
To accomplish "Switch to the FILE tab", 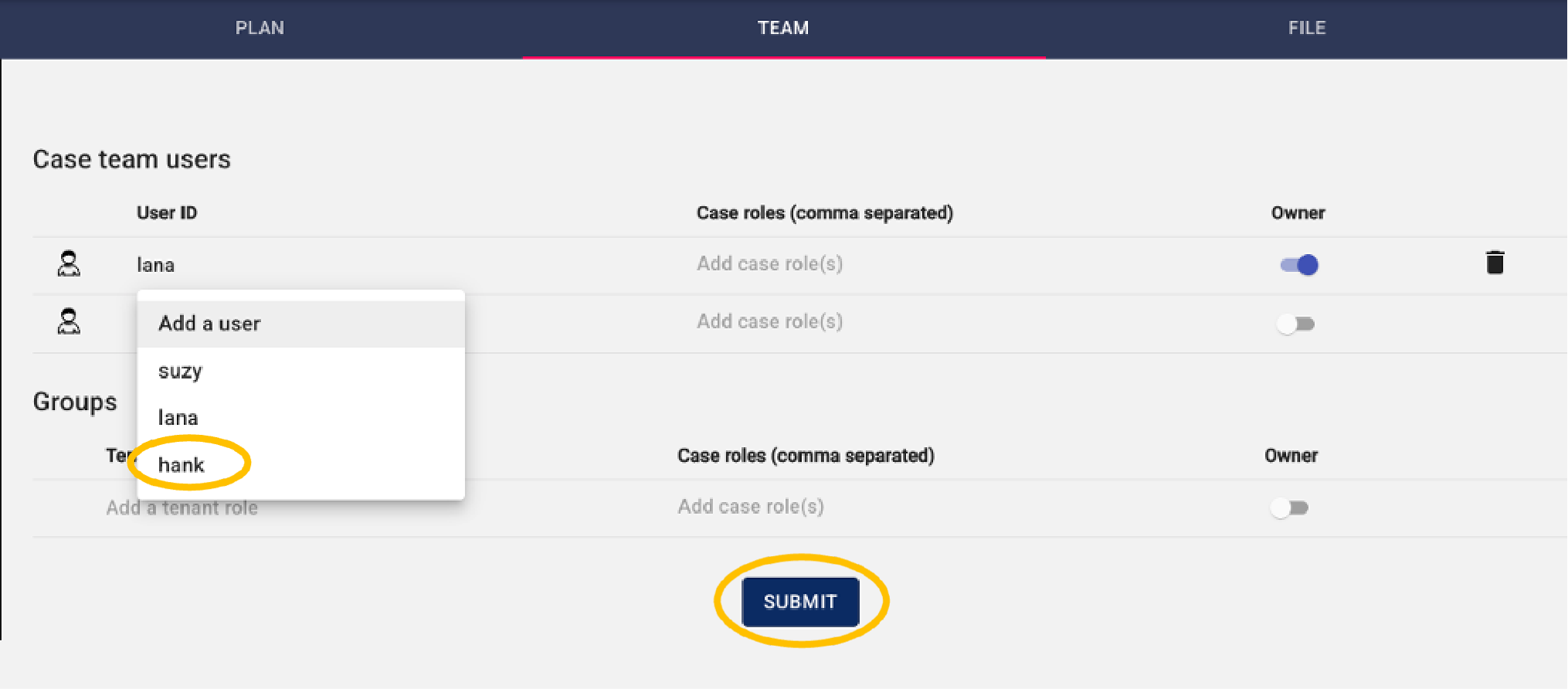I will (x=1307, y=28).
